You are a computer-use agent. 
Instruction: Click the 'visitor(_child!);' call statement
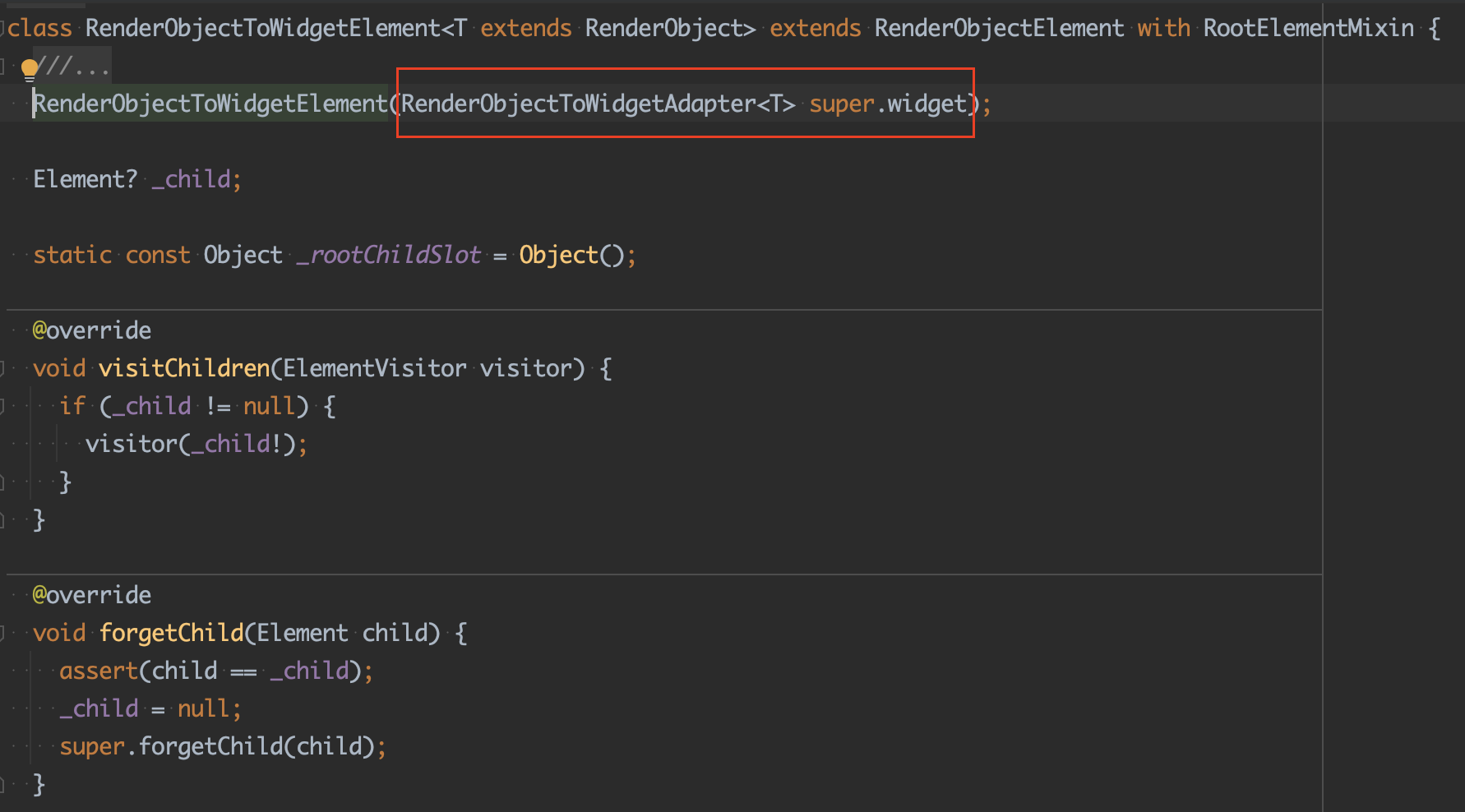(196, 444)
